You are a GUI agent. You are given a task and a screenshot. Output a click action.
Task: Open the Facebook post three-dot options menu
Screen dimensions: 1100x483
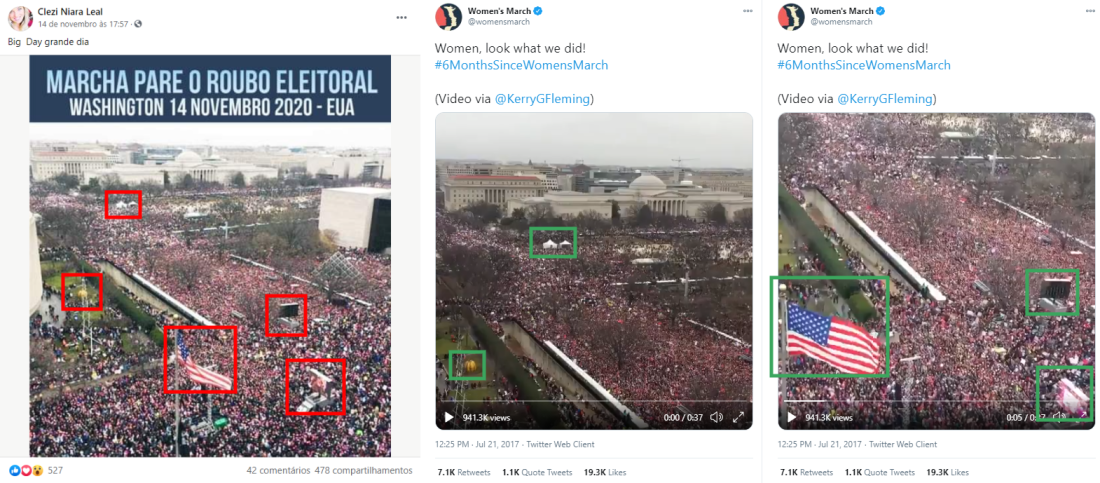[401, 18]
